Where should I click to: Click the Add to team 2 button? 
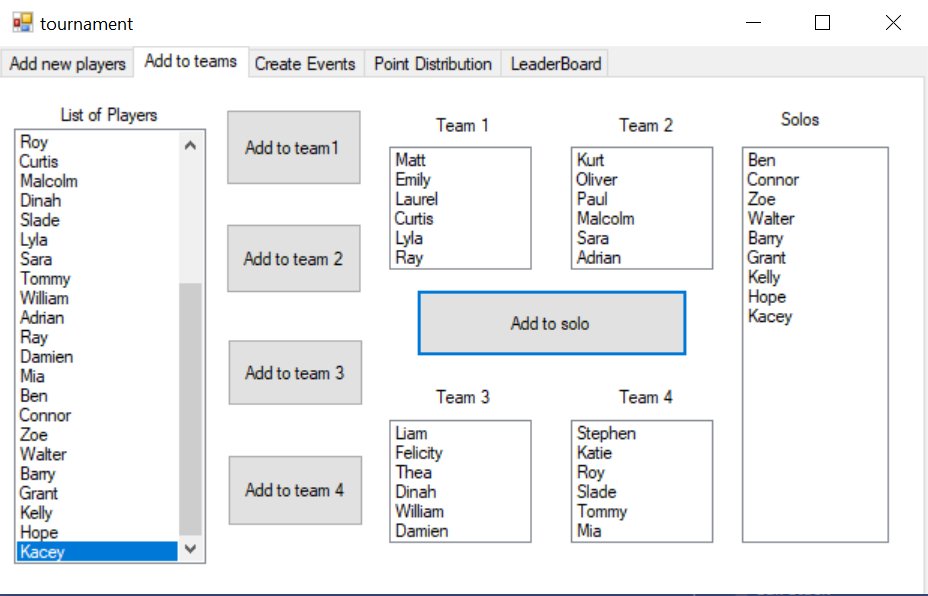coord(294,259)
